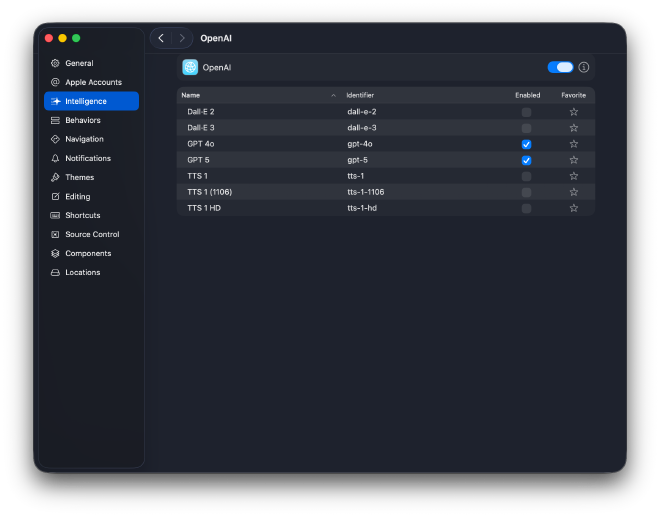Click the dall-e-2 identifier cell

point(362,112)
